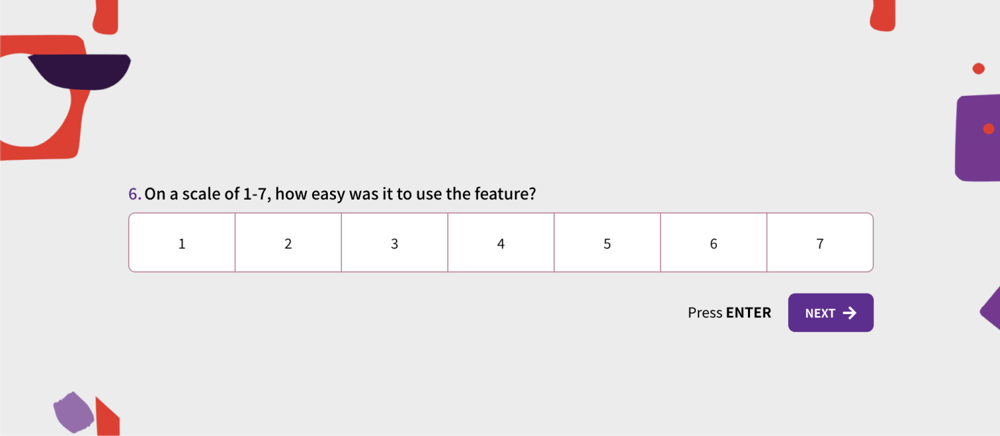Click the "Press ENTER" hint text
The image size is (1000, 436).
pos(729,313)
